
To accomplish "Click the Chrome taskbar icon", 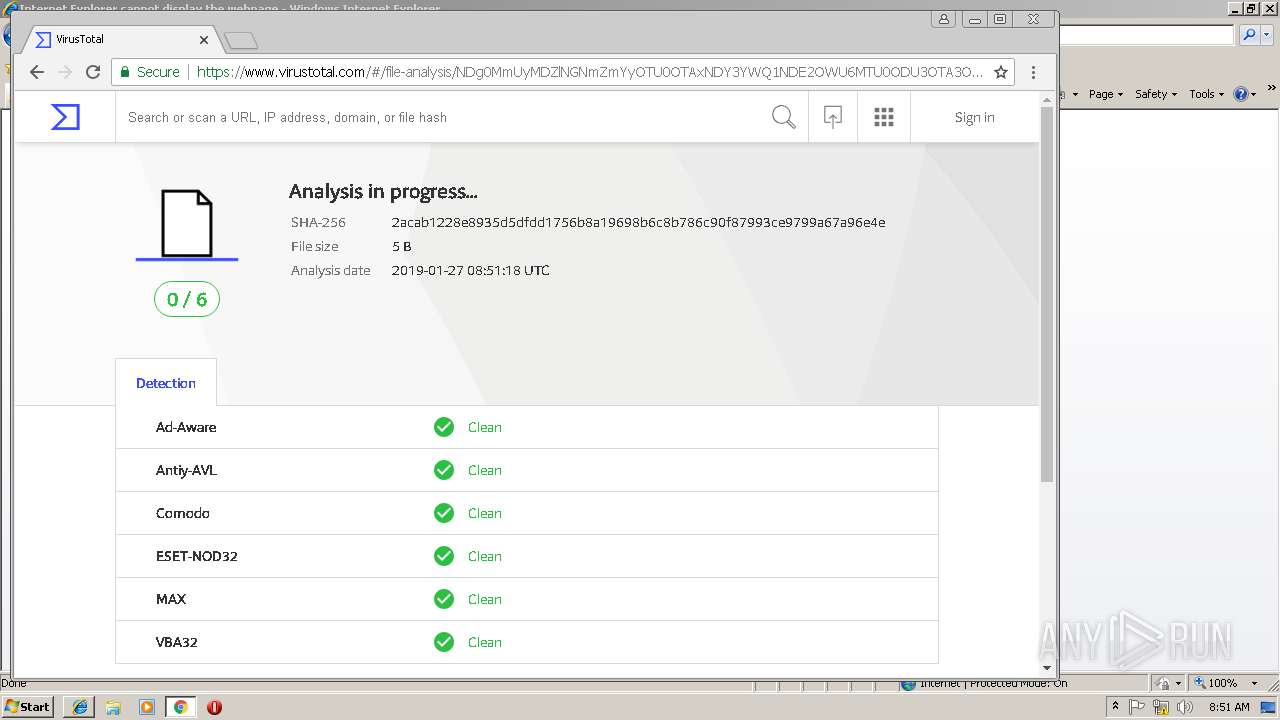I will click(180, 707).
